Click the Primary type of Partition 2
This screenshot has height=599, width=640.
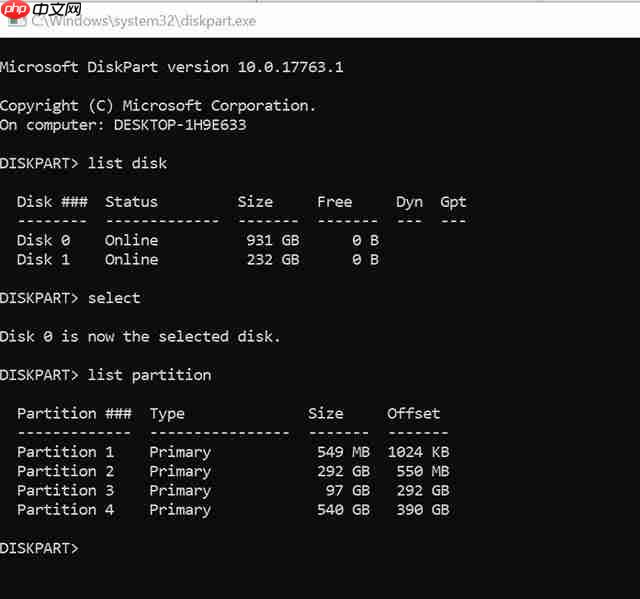click(x=180, y=472)
